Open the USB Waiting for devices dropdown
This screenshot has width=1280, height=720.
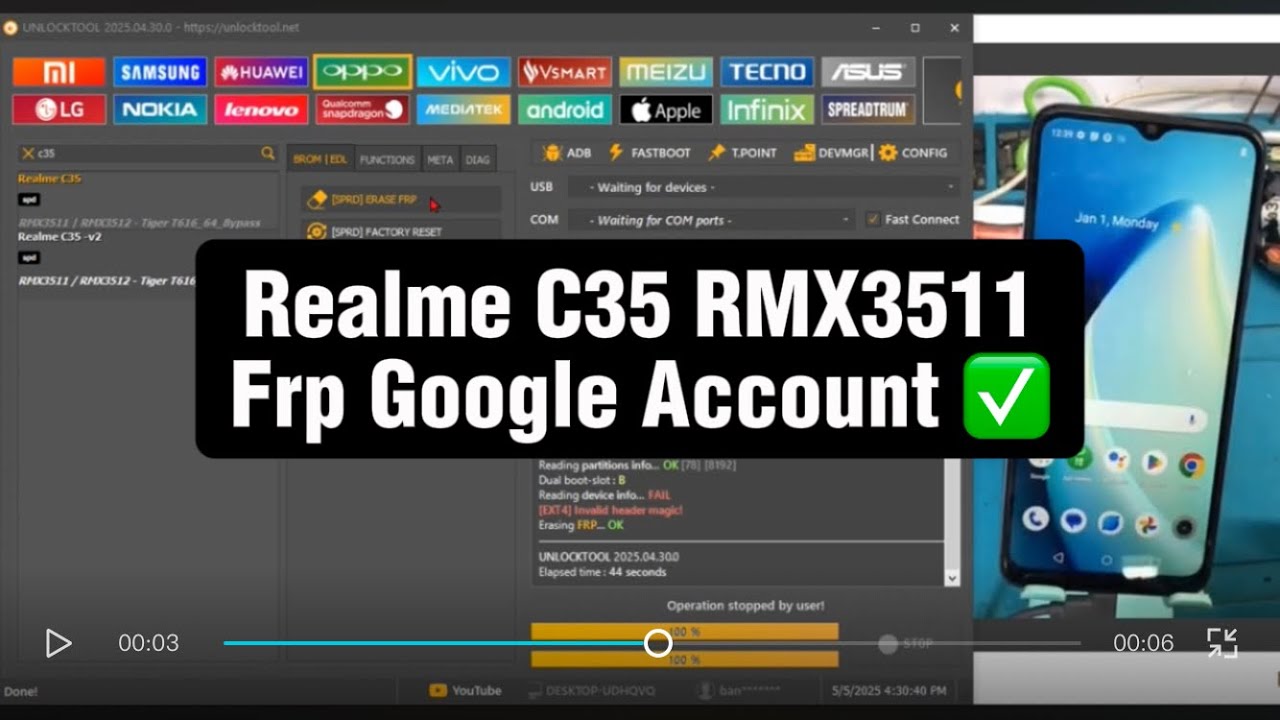pyautogui.click(x=764, y=187)
